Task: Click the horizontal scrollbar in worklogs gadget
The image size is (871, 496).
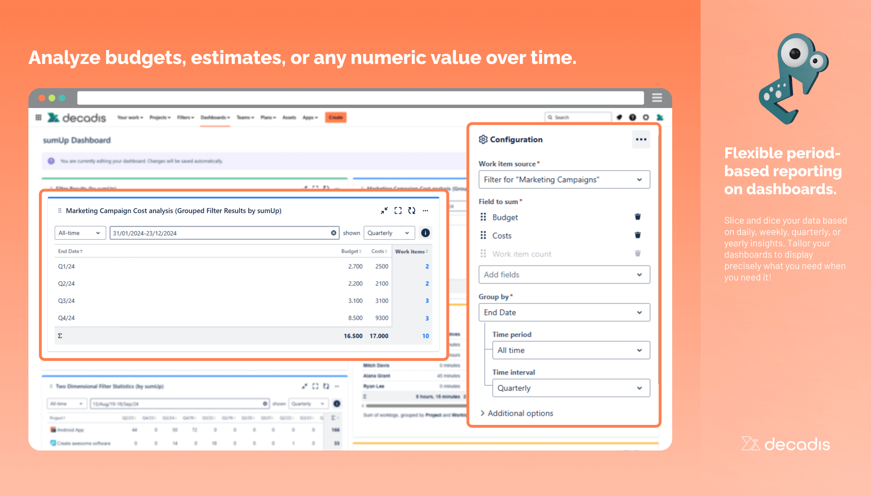Action: 414,406
